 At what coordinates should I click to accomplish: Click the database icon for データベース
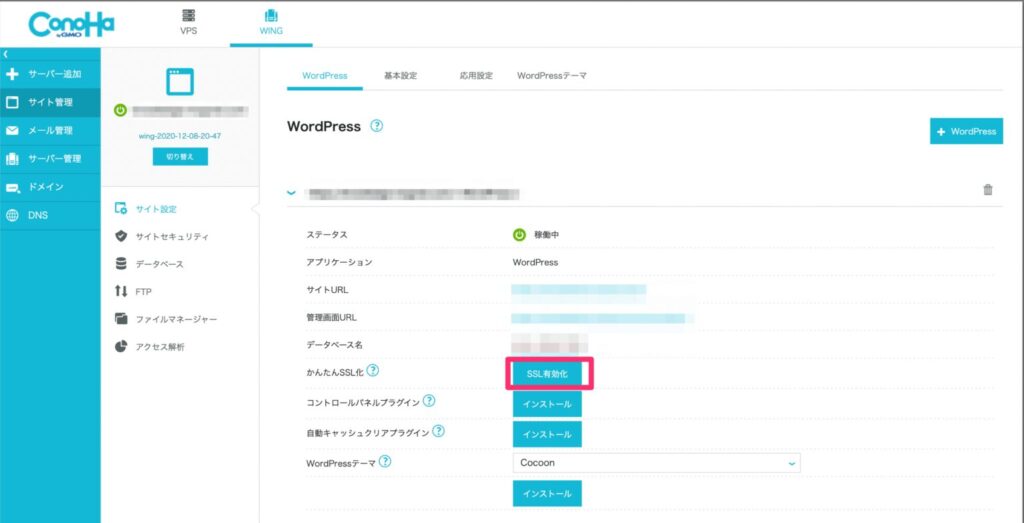click(x=121, y=264)
